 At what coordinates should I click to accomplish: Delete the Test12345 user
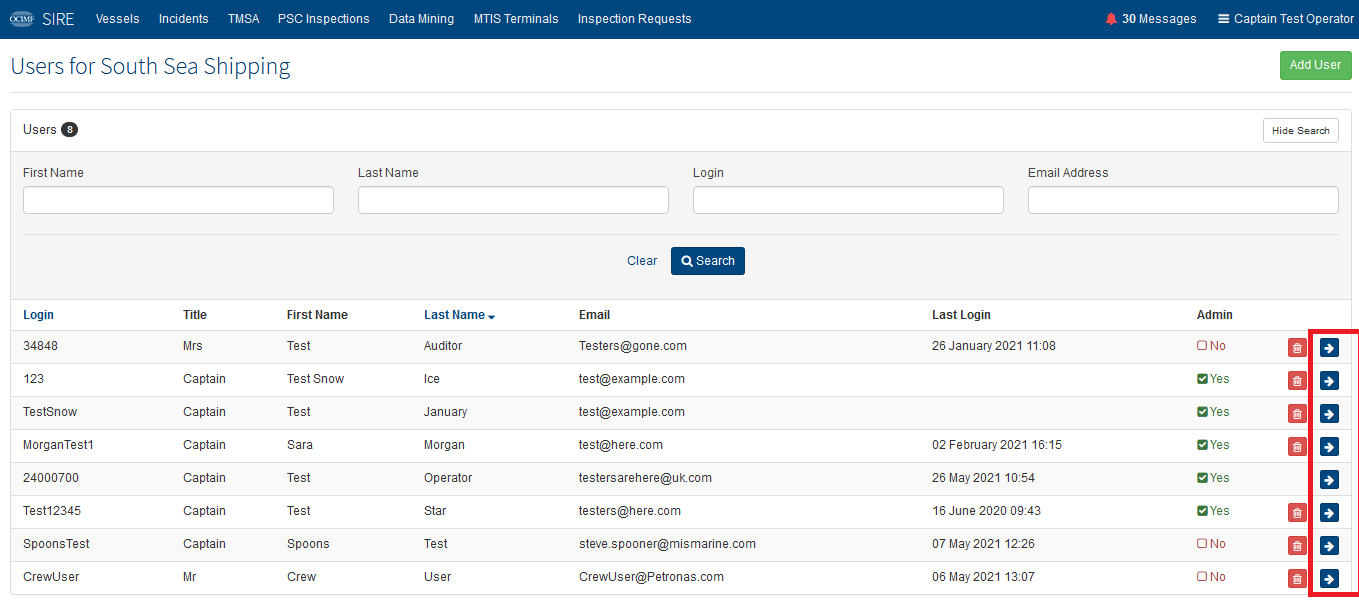[1297, 512]
